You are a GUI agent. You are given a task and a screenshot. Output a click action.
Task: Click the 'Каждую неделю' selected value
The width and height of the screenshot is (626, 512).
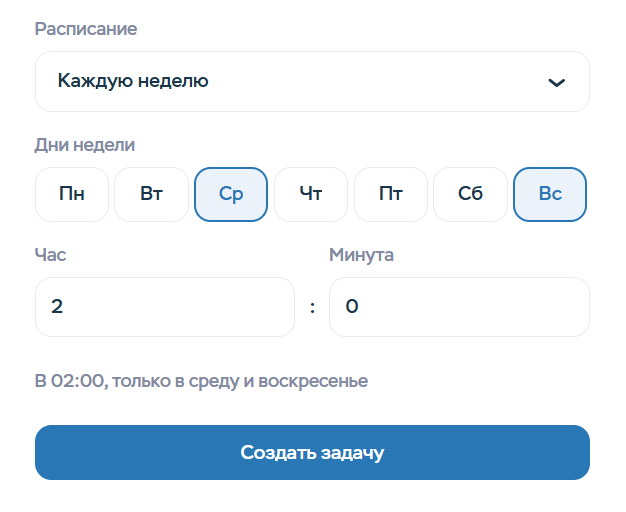coord(133,81)
